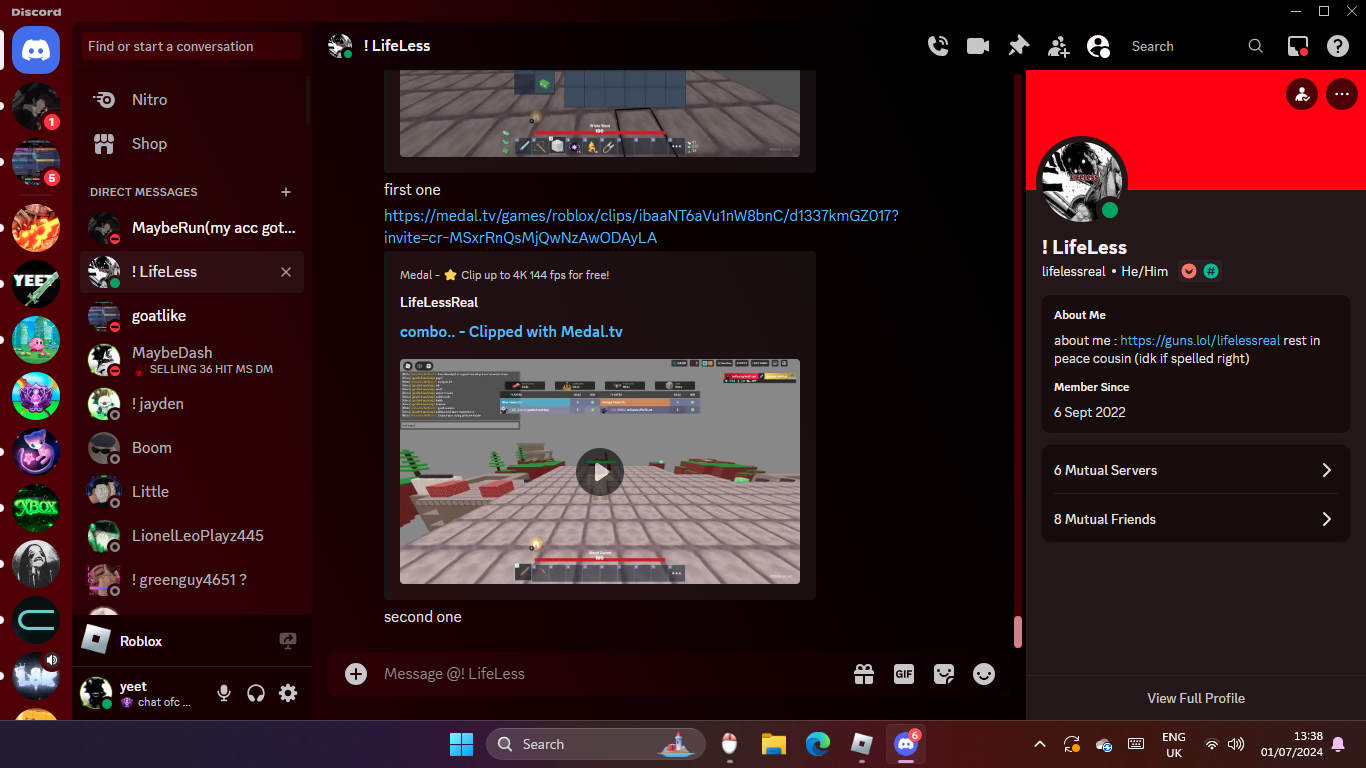Open Discord home direct messages
This screenshot has width=1366, height=768.
click(36, 50)
